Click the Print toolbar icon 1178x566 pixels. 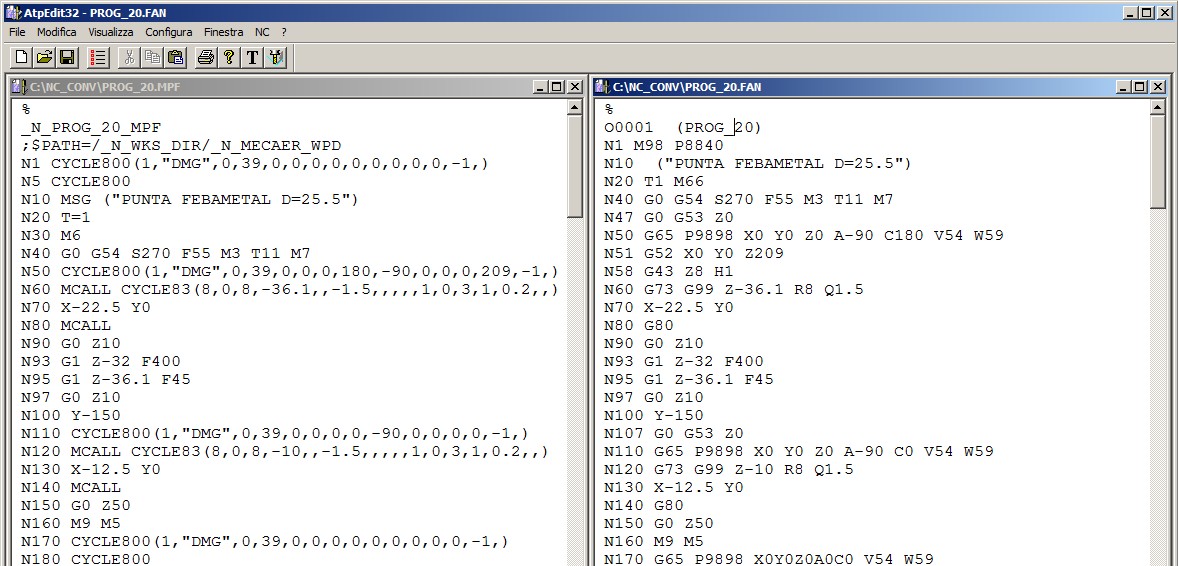tap(206, 57)
